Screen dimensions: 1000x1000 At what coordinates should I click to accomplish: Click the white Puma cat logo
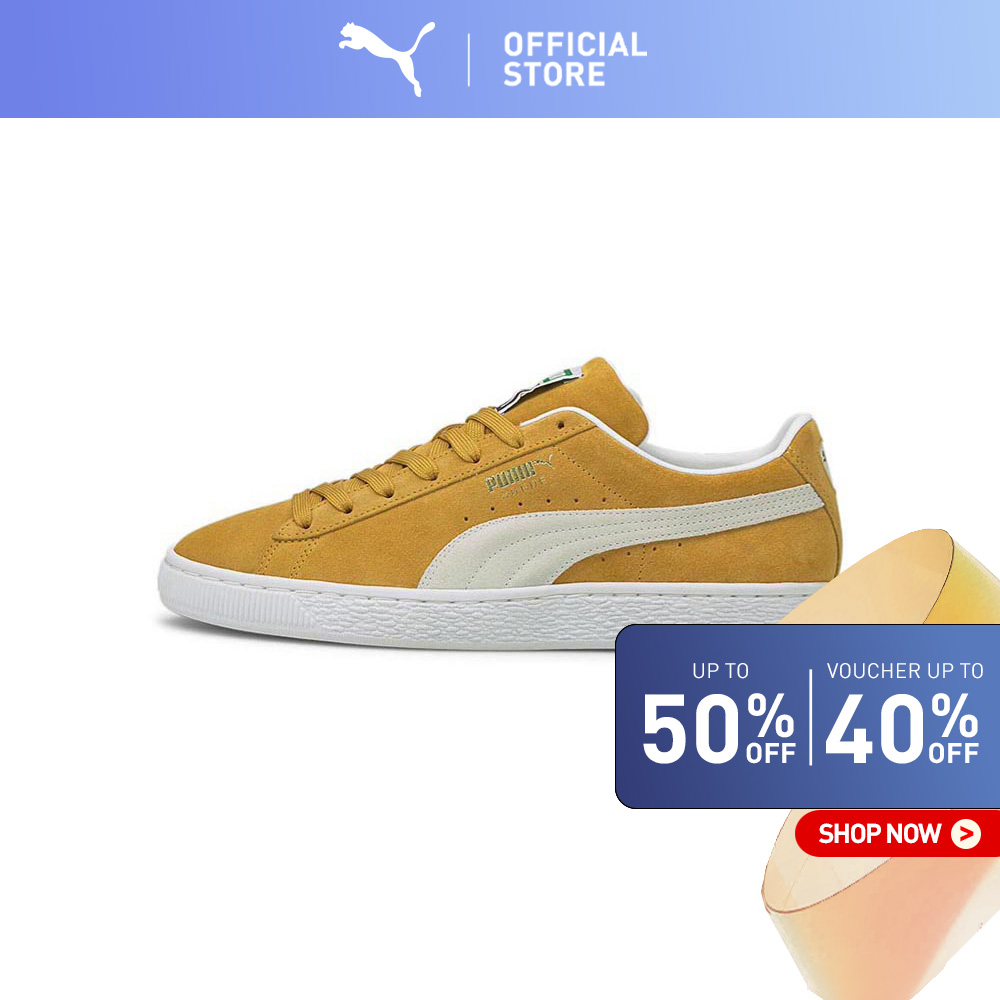(x=387, y=59)
